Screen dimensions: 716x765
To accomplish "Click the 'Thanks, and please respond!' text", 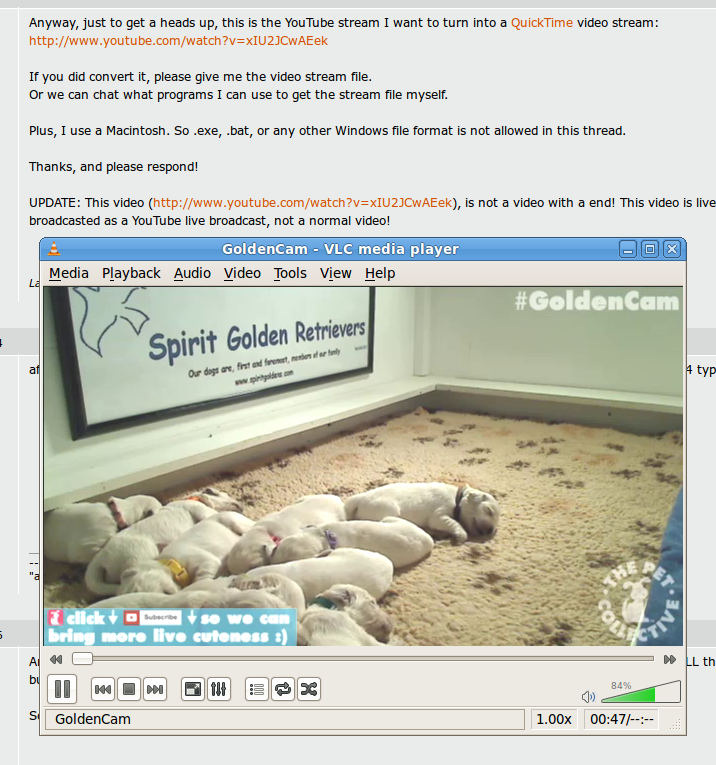I will (114, 167).
